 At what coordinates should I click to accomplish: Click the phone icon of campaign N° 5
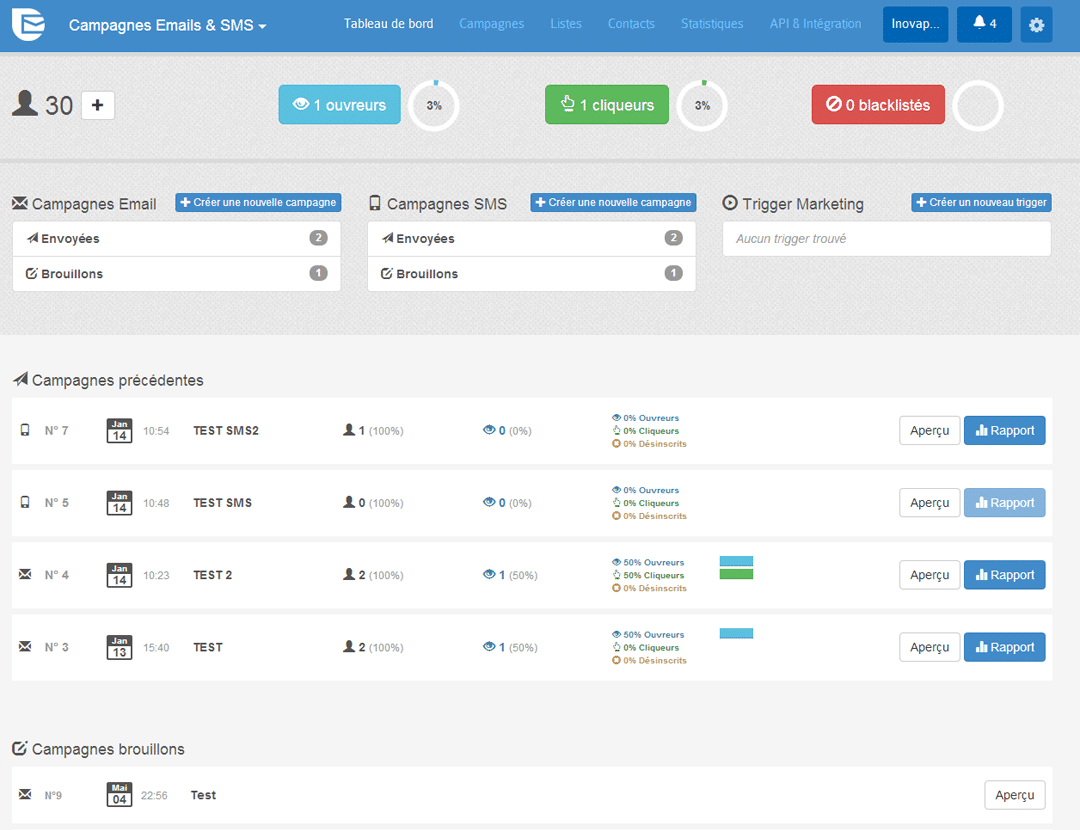[25, 502]
